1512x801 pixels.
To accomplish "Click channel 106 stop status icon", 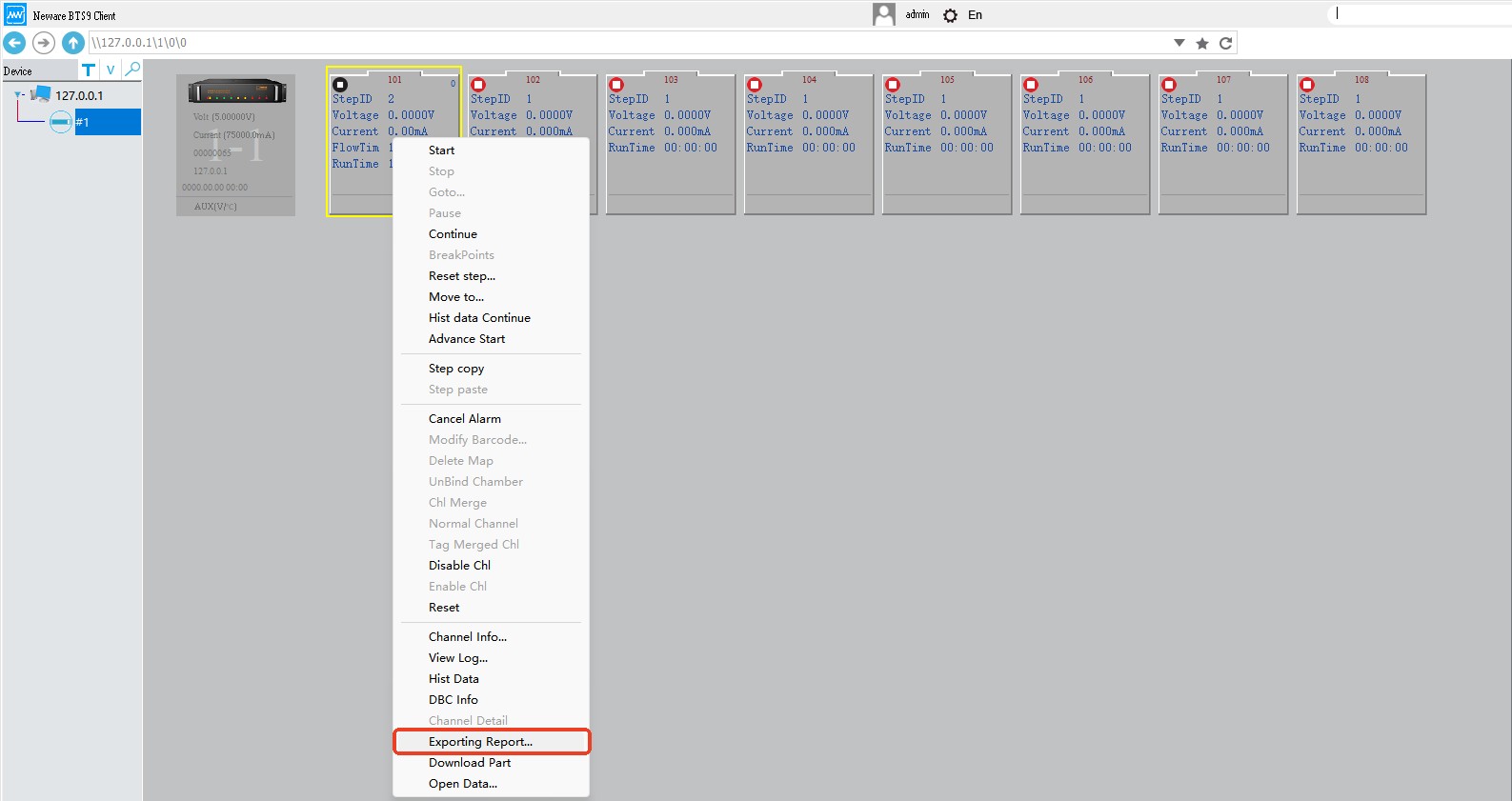I will pos(1031,85).
